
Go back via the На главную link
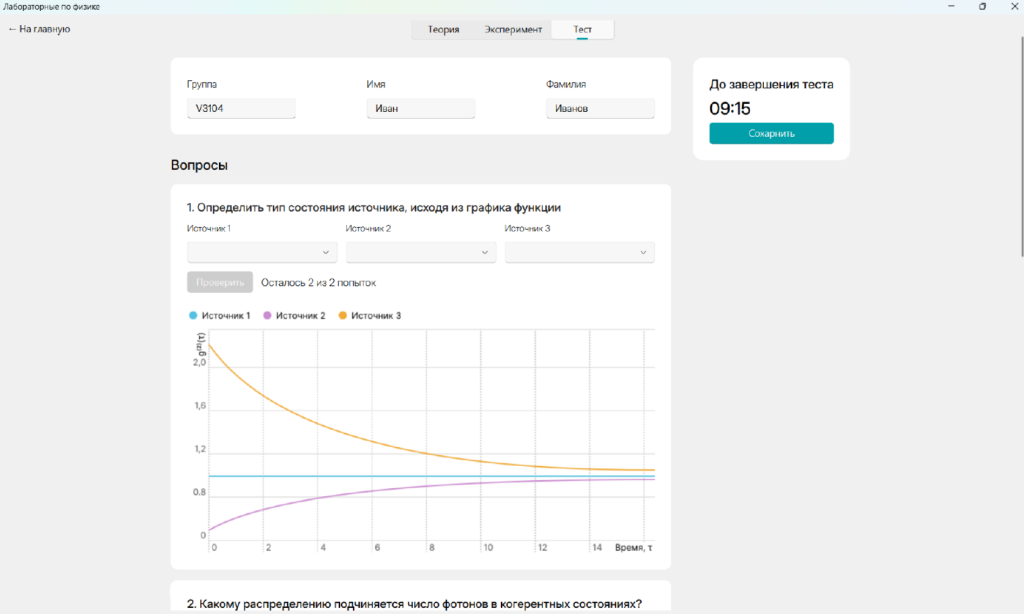(39, 29)
